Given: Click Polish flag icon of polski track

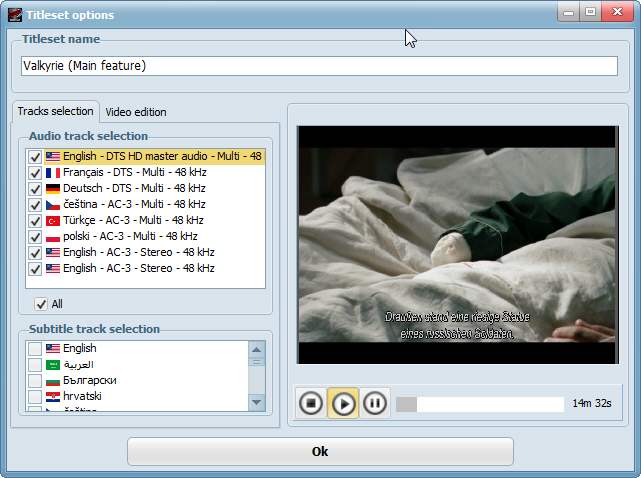Looking at the screenshot, I should click(53, 236).
